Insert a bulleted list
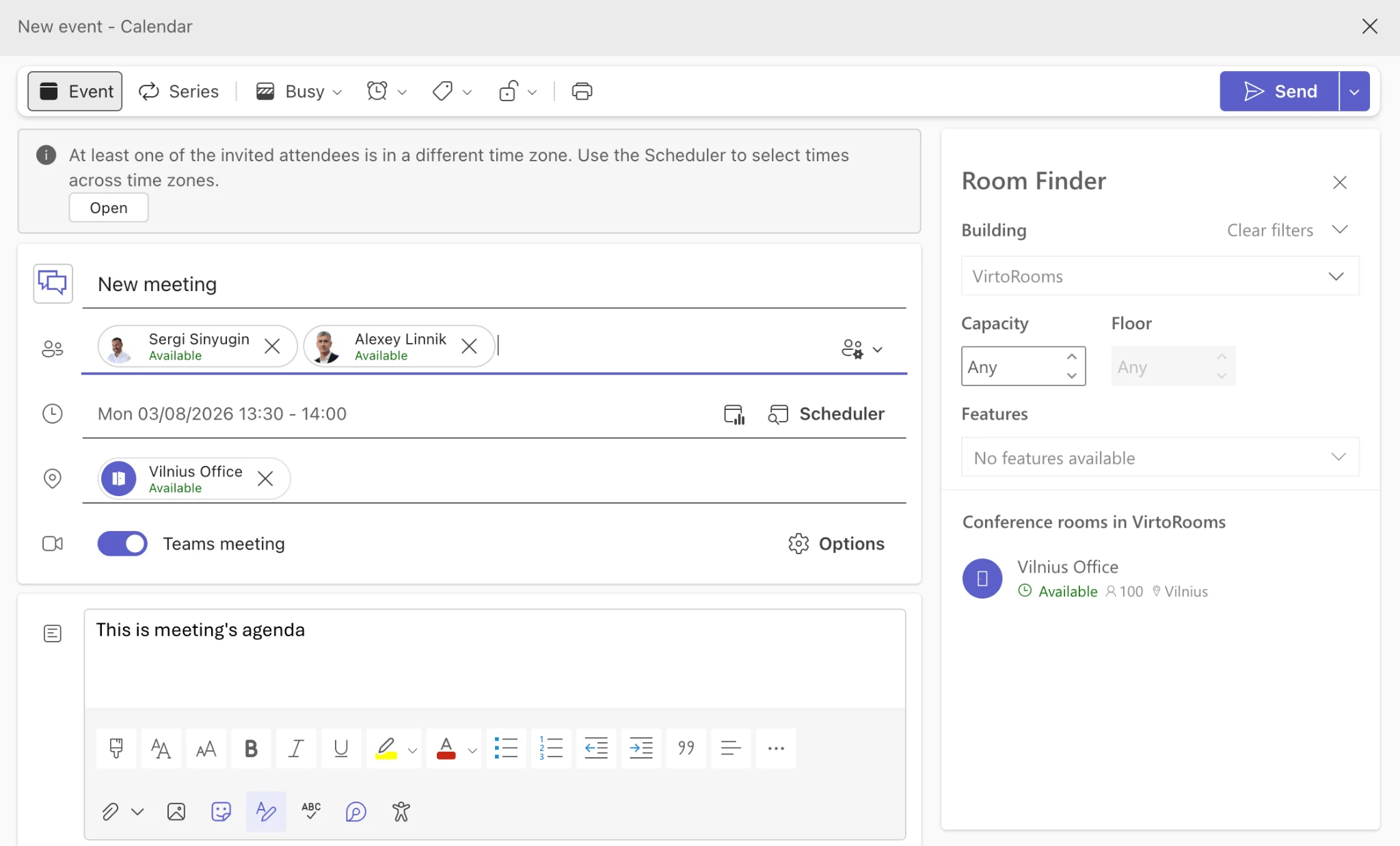The width and height of the screenshot is (1400, 846). point(506,748)
